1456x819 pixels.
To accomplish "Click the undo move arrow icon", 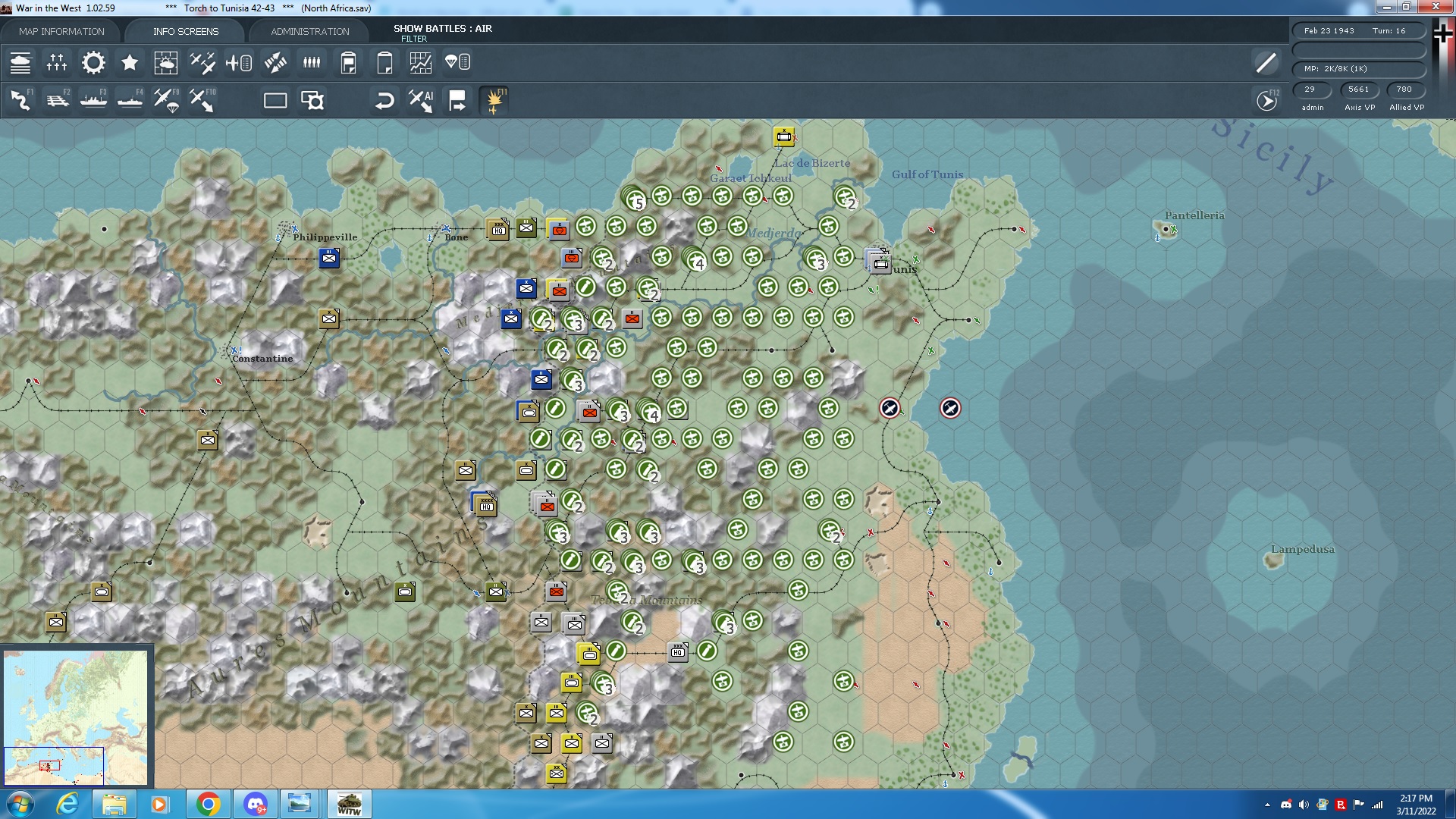I will pyautogui.click(x=384, y=99).
